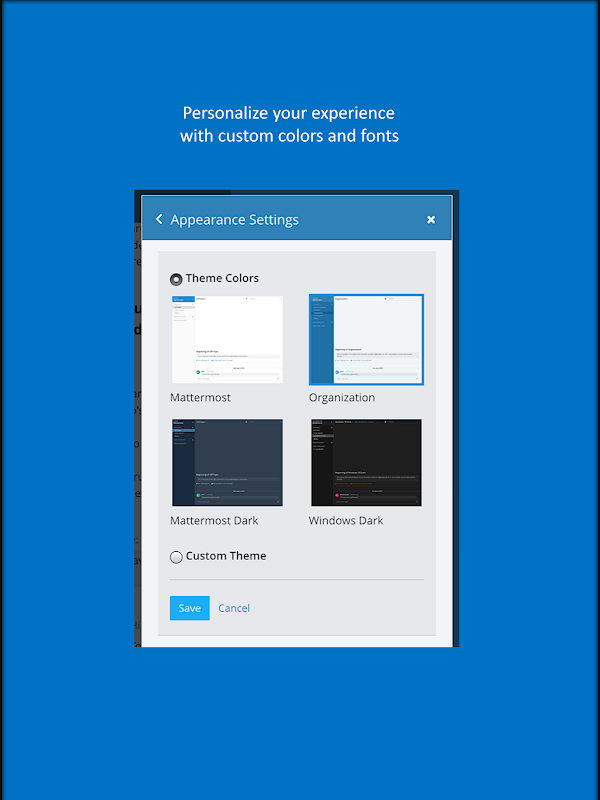Choose the Organization theme thumbnail
Image resolution: width=600 pixels, height=800 pixels.
(x=366, y=339)
